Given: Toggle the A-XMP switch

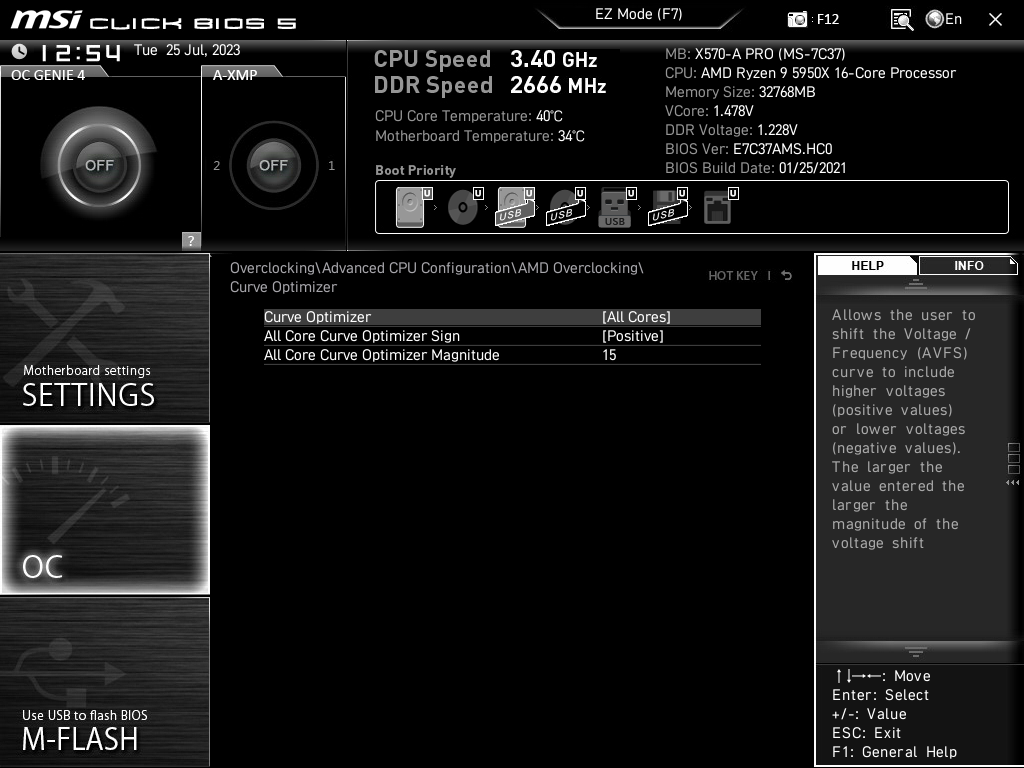Looking at the screenshot, I should point(273,165).
